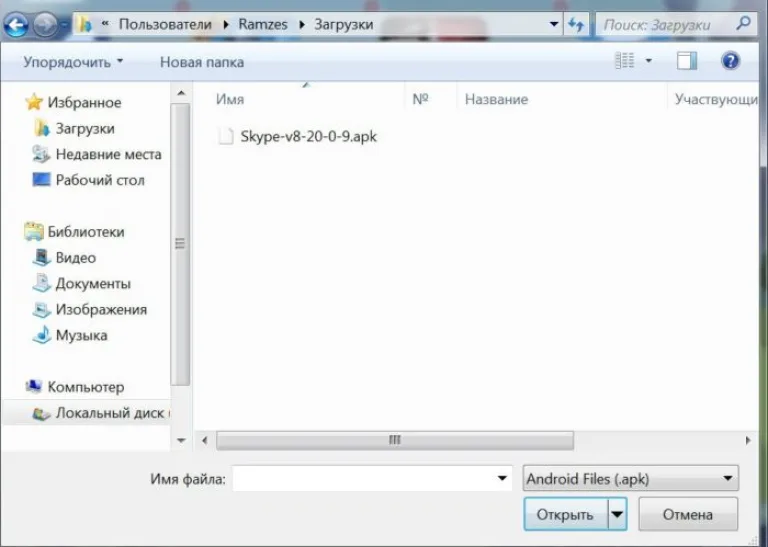Select Избранное in the navigation pane
Image resolution: width=768 pixels, height=547 pixels.
pyautogui.click(x=84, y=102)
